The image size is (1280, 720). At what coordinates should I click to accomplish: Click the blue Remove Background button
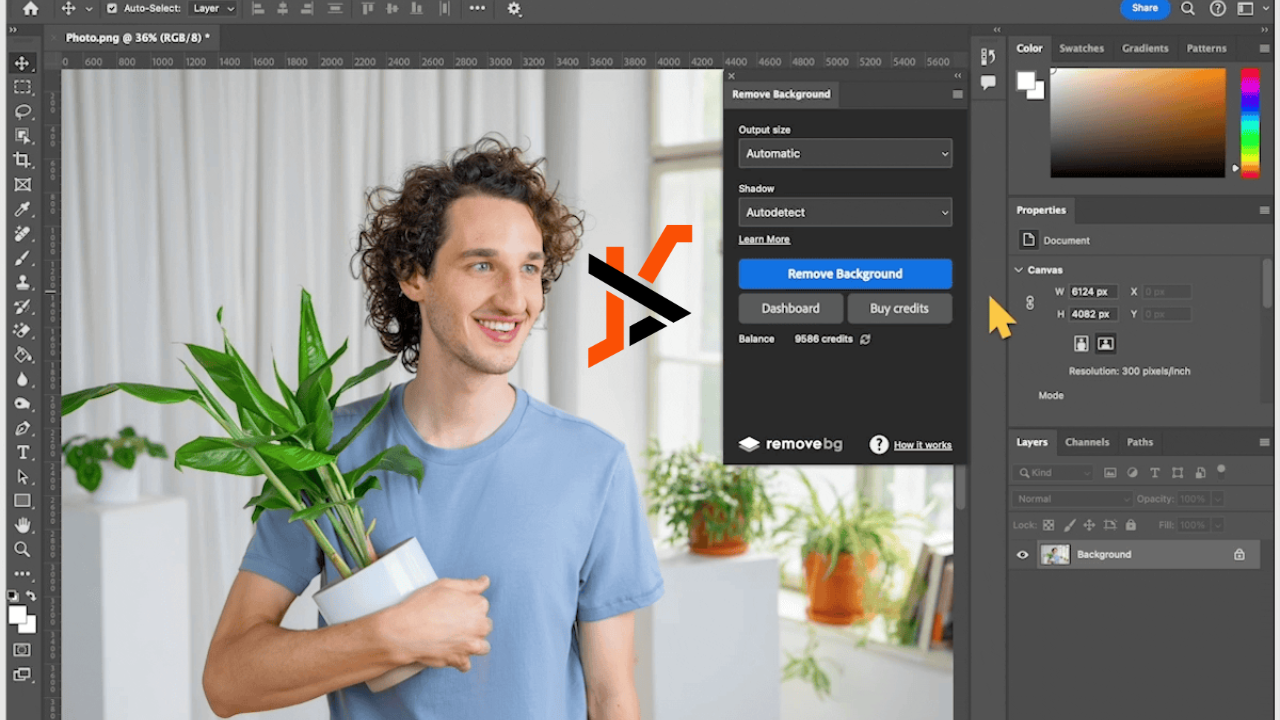pyautogui.click(x=845, y=274)
